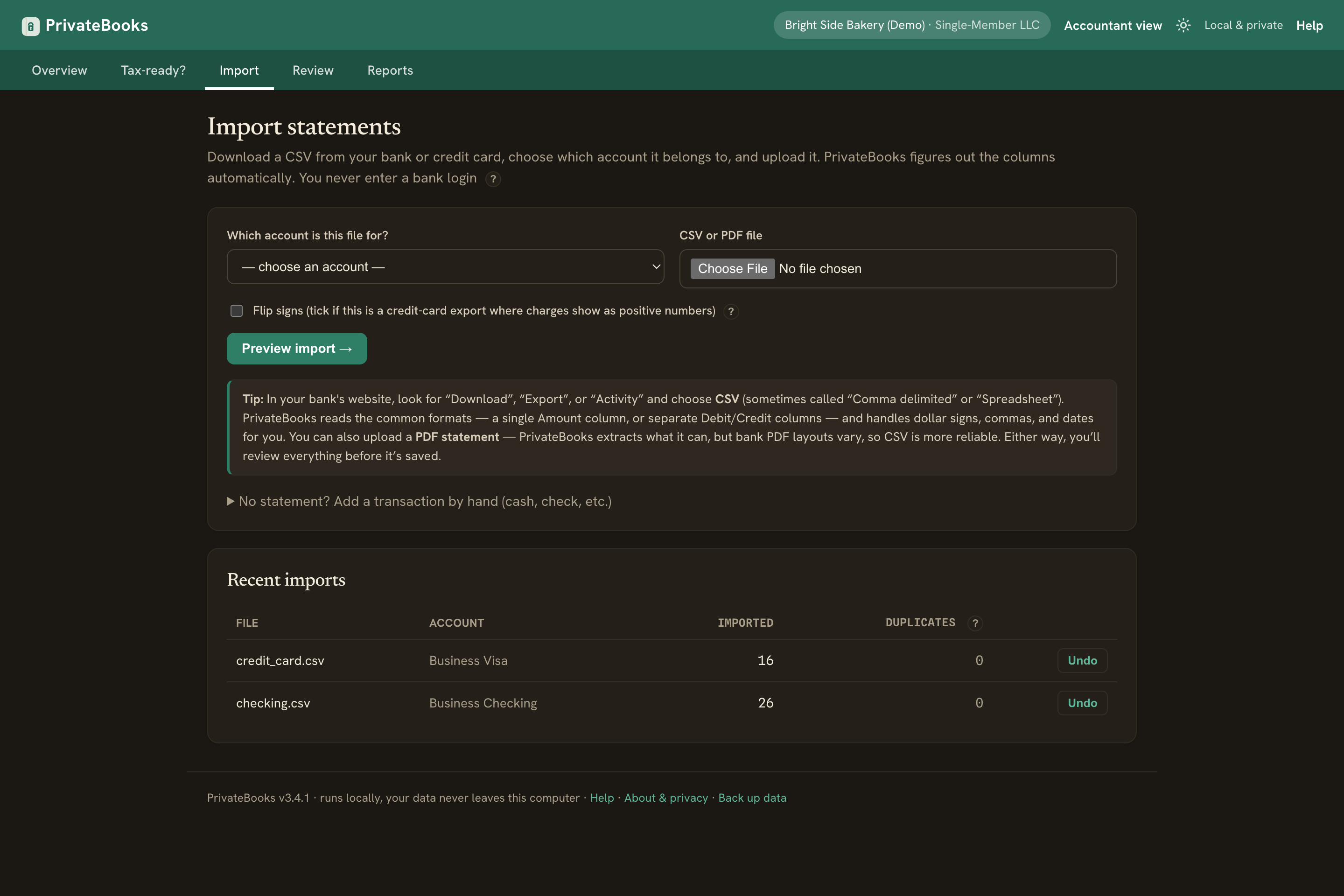This screenshot has height=896, width=1344.
Task: Click the PrivateBooks brand name
Action: (97, 25)
